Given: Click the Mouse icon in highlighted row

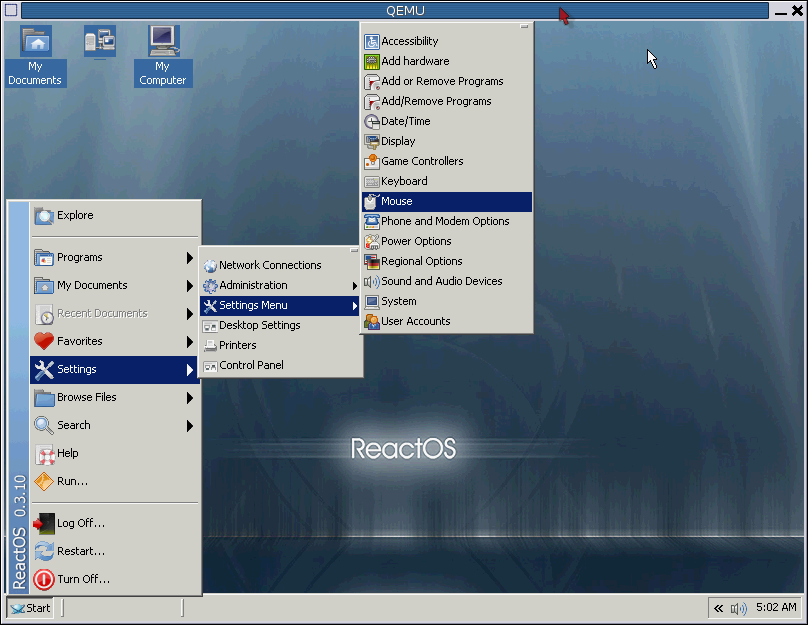Looking at the screenshot, I should [x=372, y=201].
